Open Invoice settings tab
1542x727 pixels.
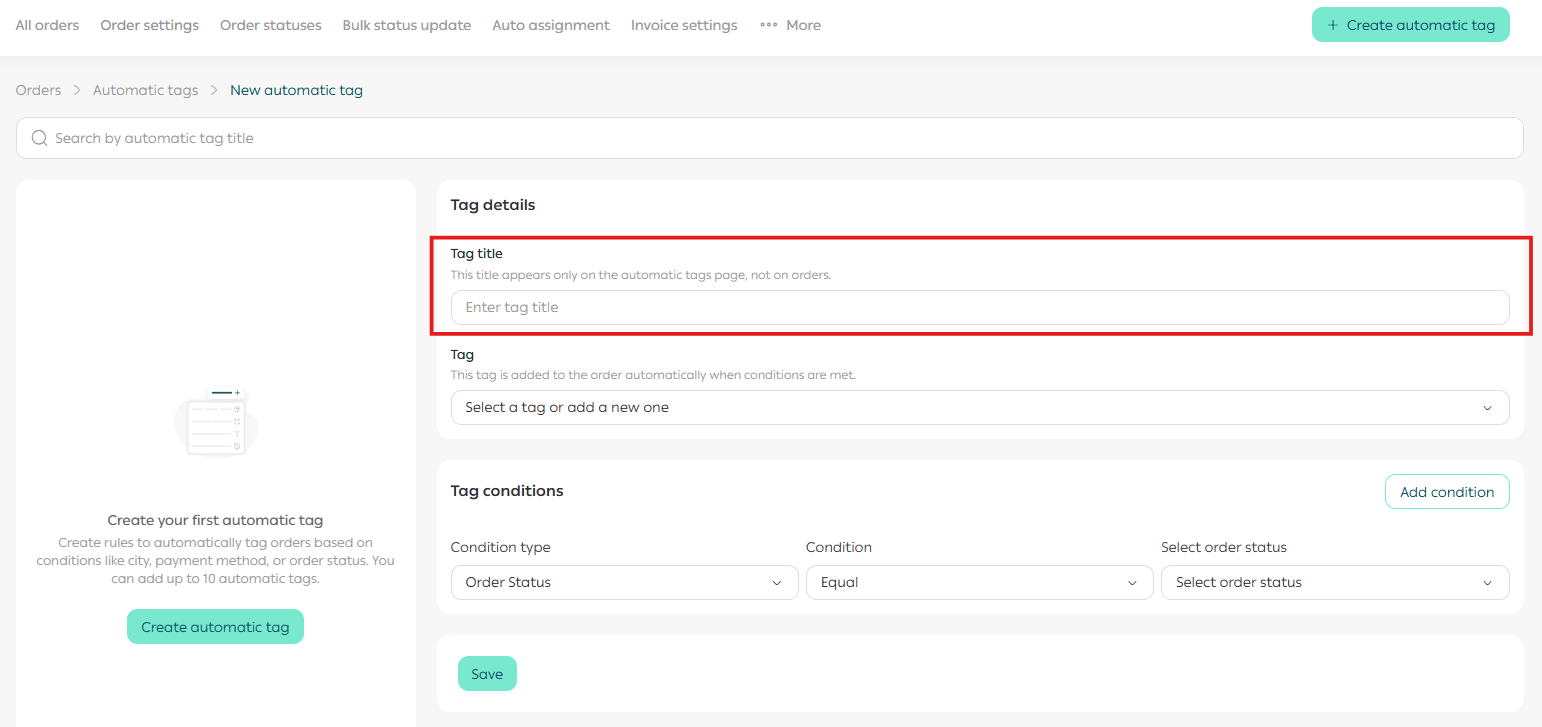point(683,25)
